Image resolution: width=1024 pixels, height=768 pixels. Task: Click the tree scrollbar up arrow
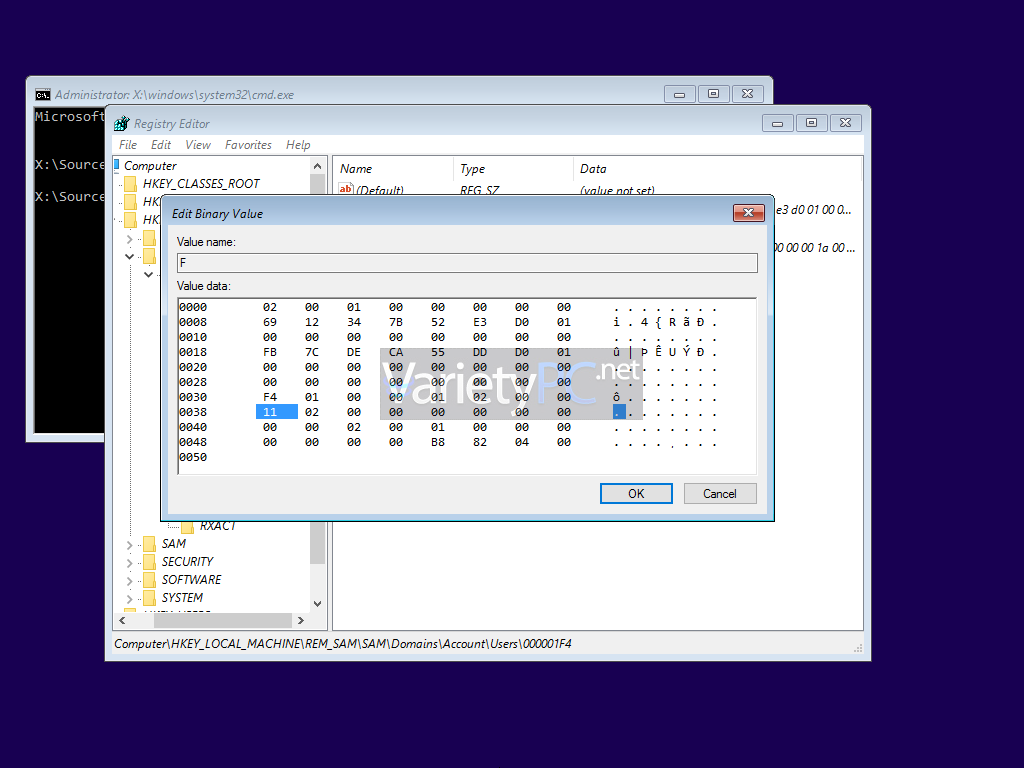[x=317, y=166]
